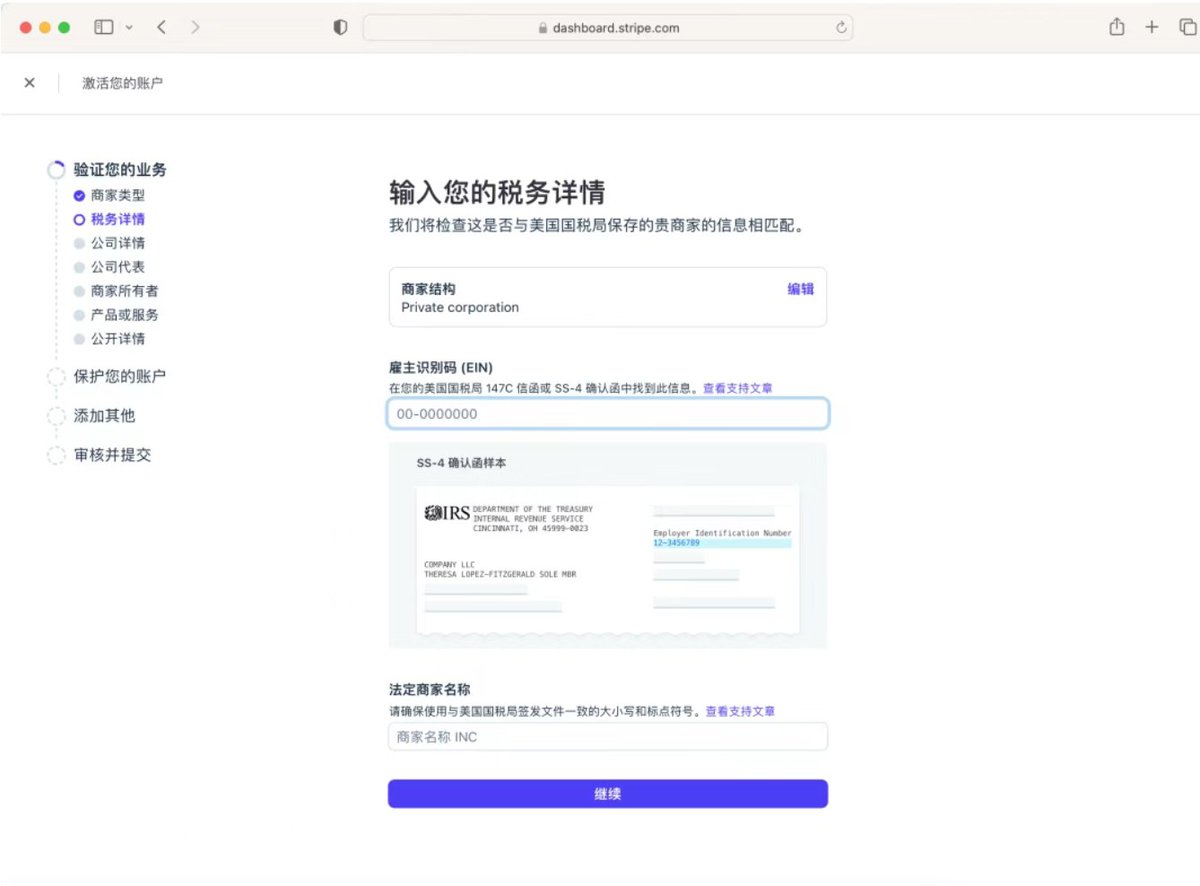Click the Safari forward arrow
This screenshot has height=886, width=1200.
click(x=195, y=28)
